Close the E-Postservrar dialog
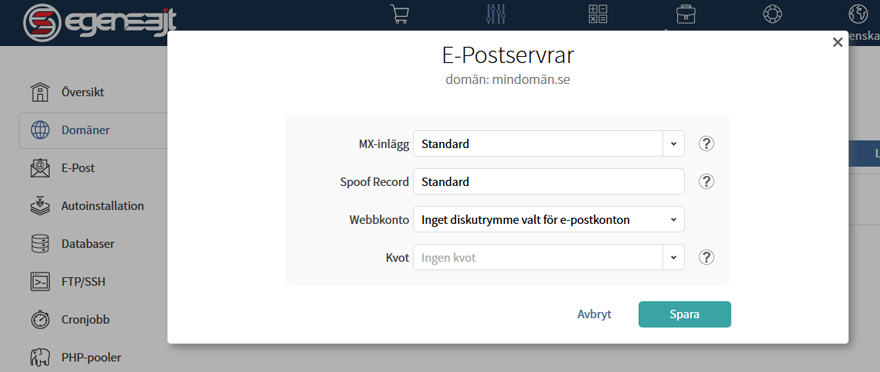 837,42
